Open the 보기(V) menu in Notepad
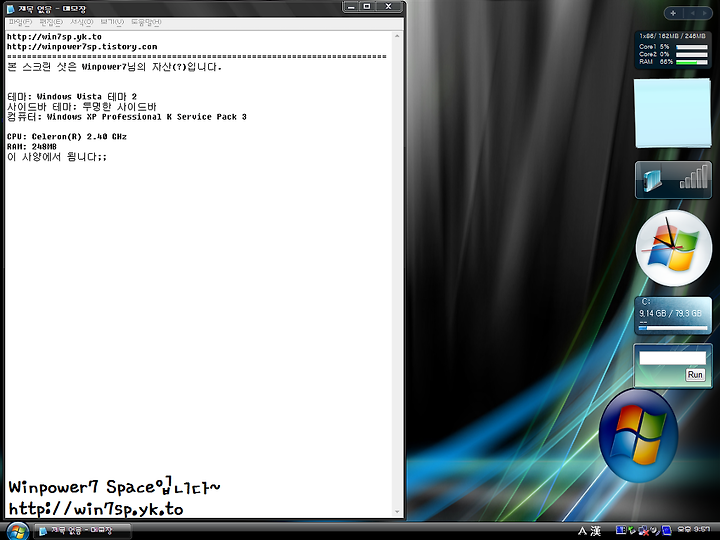 (112, 22)
